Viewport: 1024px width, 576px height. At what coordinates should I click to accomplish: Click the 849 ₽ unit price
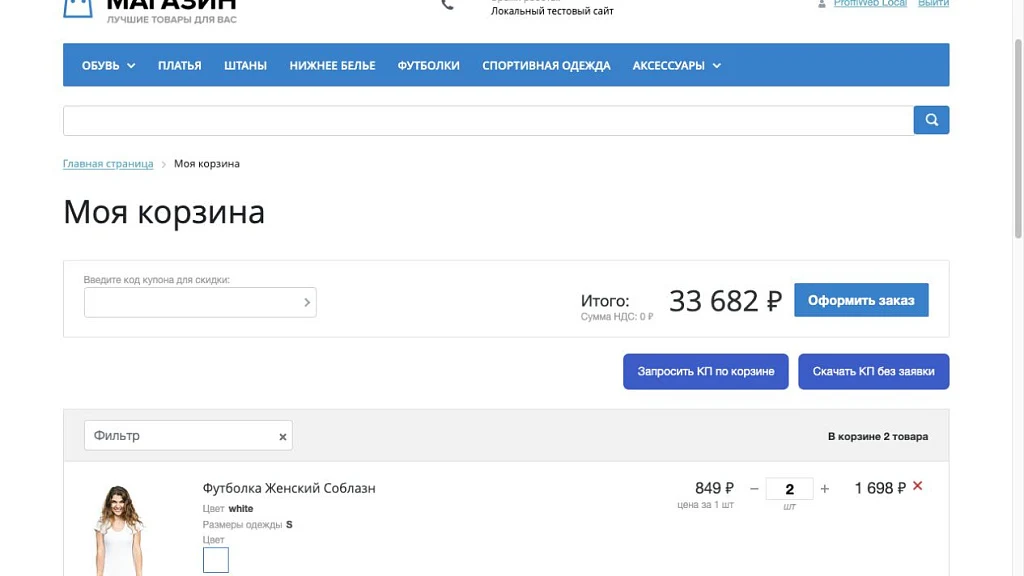pos(714,488)
